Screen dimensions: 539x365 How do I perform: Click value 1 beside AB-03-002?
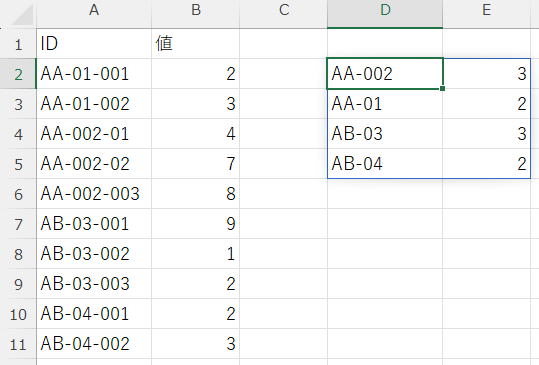coord(196,253)
